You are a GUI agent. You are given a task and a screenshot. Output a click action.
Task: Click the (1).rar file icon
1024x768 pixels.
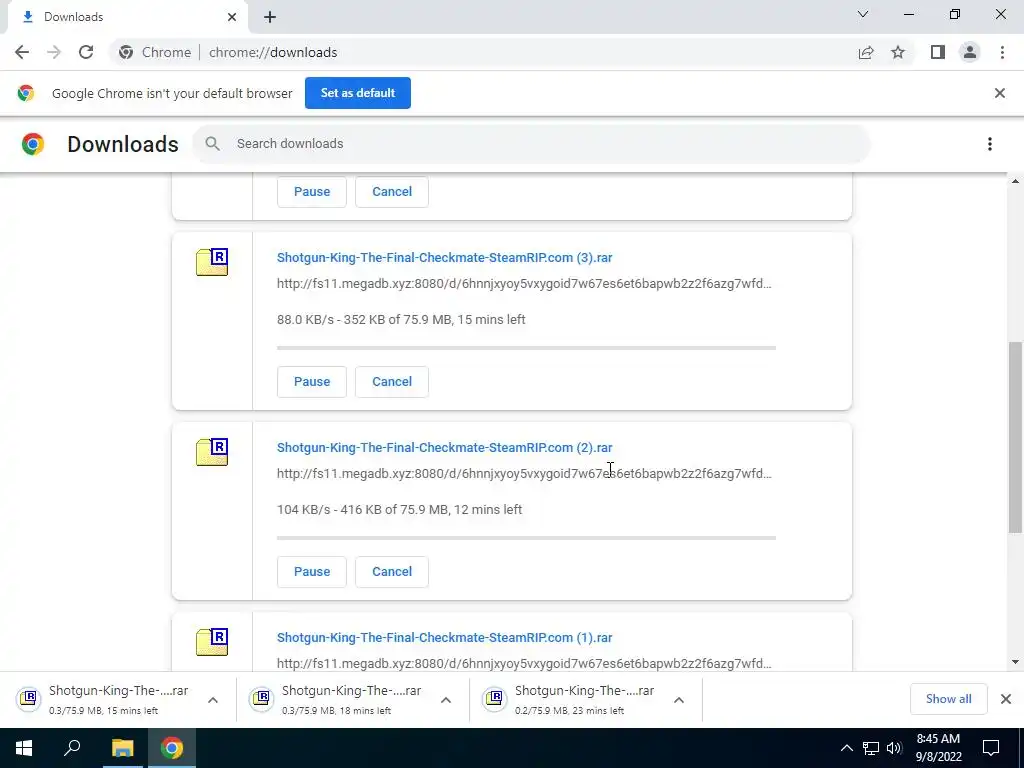pos(212,642)
